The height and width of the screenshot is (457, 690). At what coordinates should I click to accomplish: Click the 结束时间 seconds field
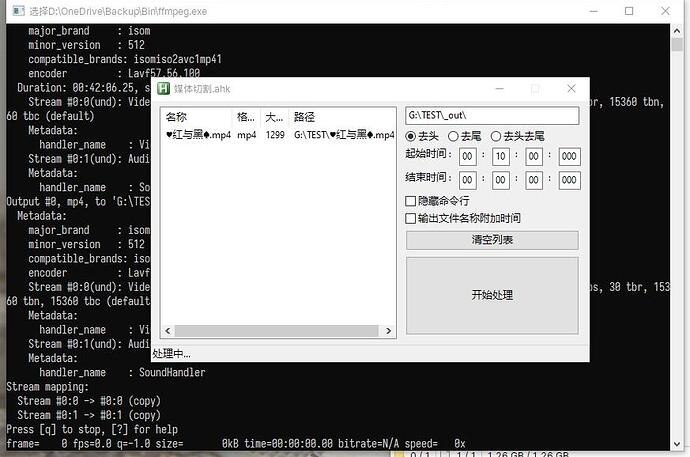point(534,180)
